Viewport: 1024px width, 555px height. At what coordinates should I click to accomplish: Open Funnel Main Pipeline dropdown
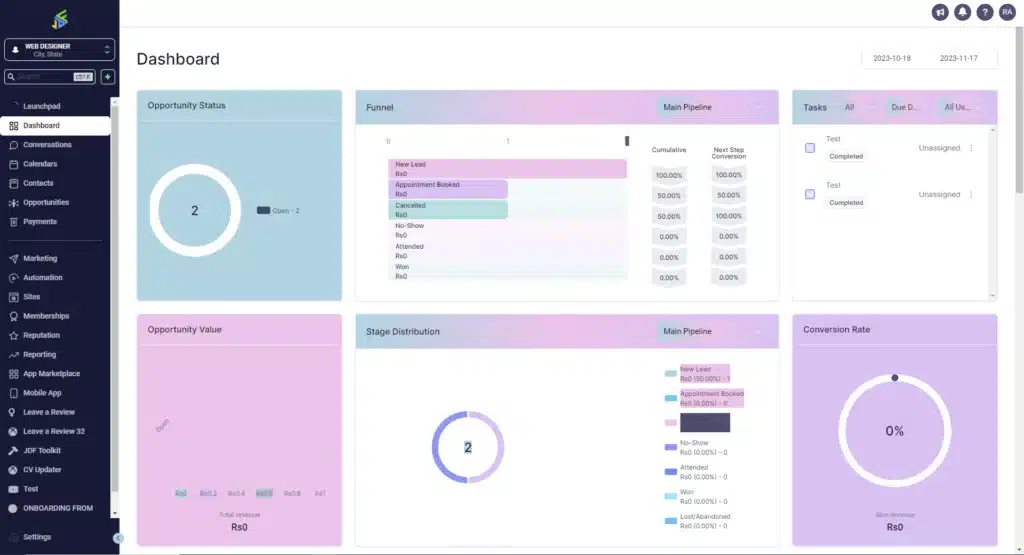tap(712, 107)
